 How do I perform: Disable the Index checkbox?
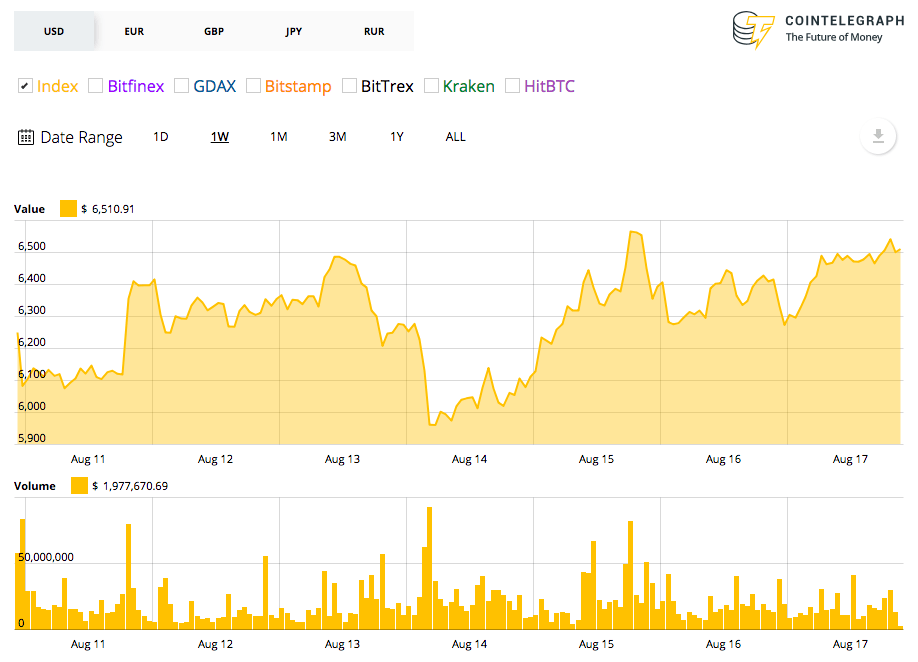click(24, 86)
